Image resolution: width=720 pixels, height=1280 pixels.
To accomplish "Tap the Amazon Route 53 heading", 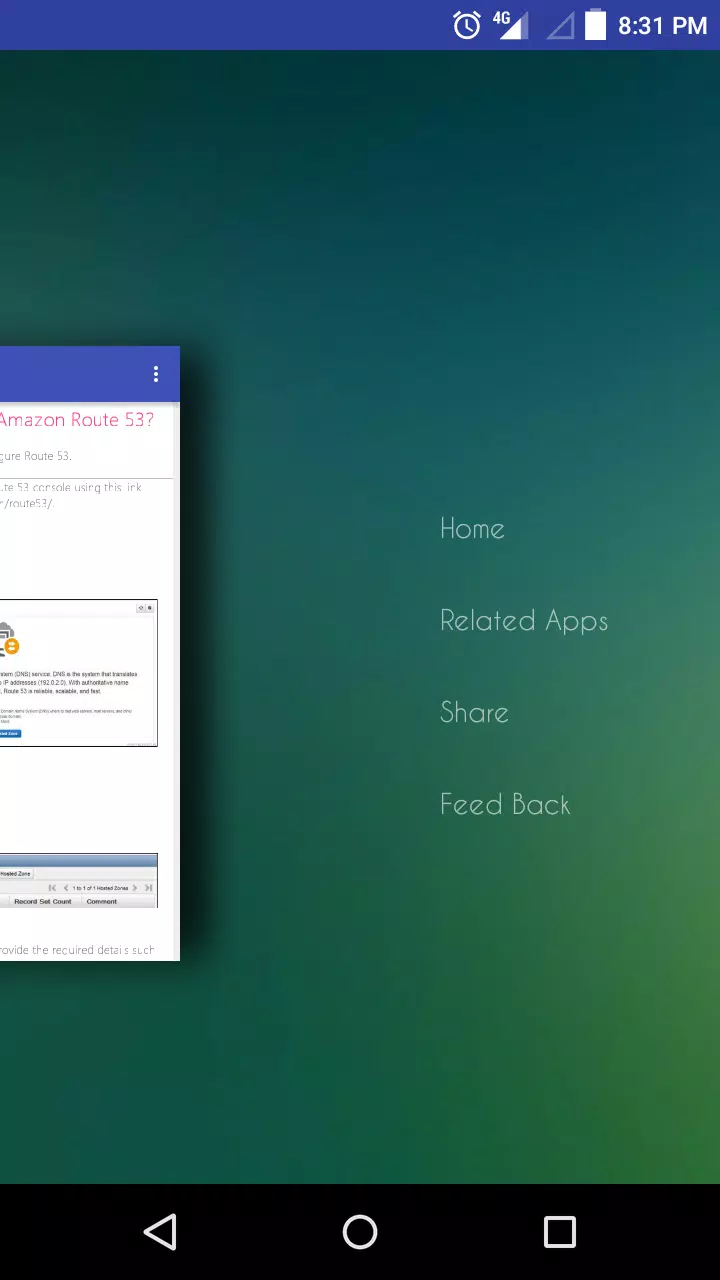I will tap(77, 420).
